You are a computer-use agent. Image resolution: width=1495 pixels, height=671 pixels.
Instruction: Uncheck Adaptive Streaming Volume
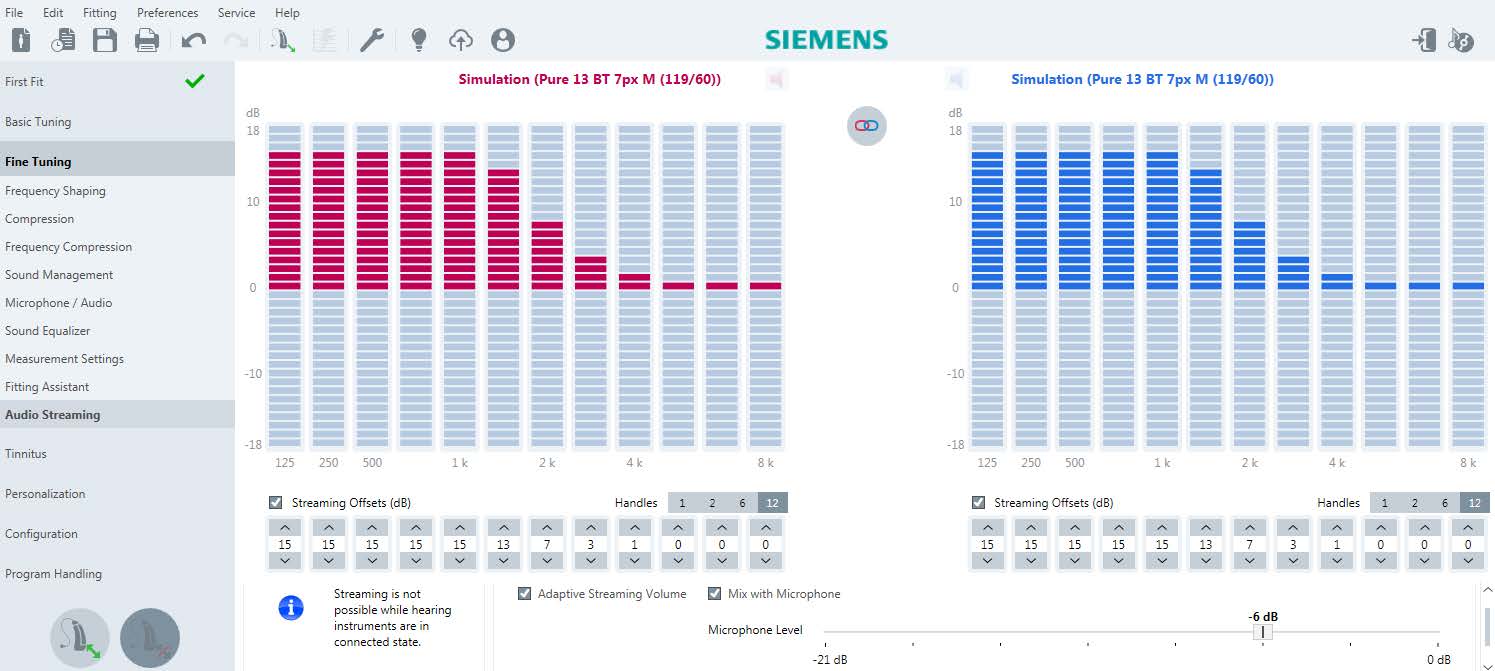525,594
